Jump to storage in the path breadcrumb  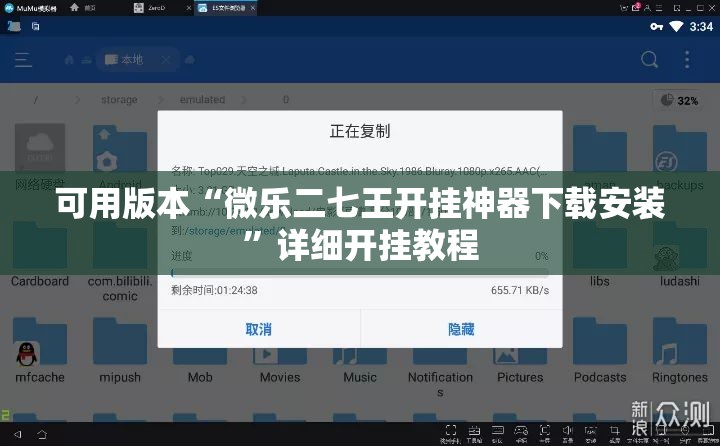[119, 100]
